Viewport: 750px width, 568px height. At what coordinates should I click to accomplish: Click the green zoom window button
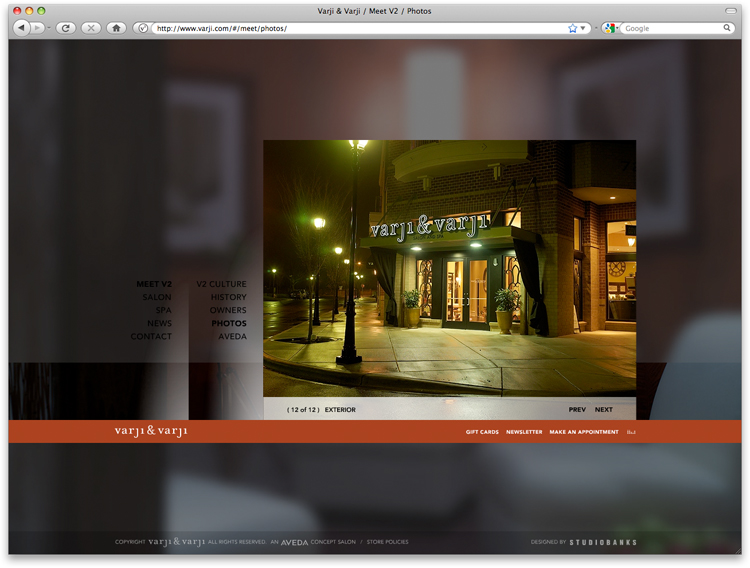(x=41, y=11)
